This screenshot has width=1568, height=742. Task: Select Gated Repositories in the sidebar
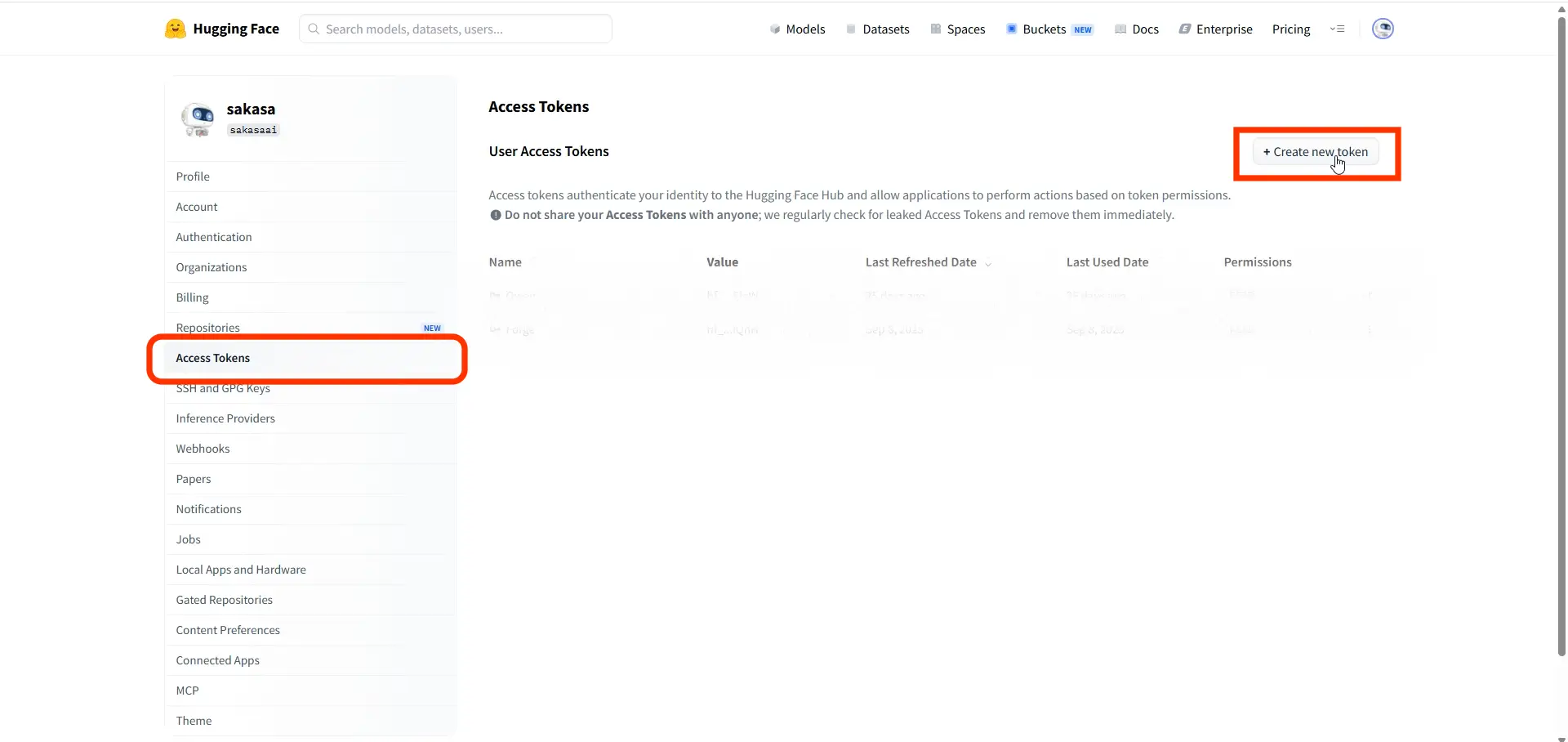click(x=310, y=600)
